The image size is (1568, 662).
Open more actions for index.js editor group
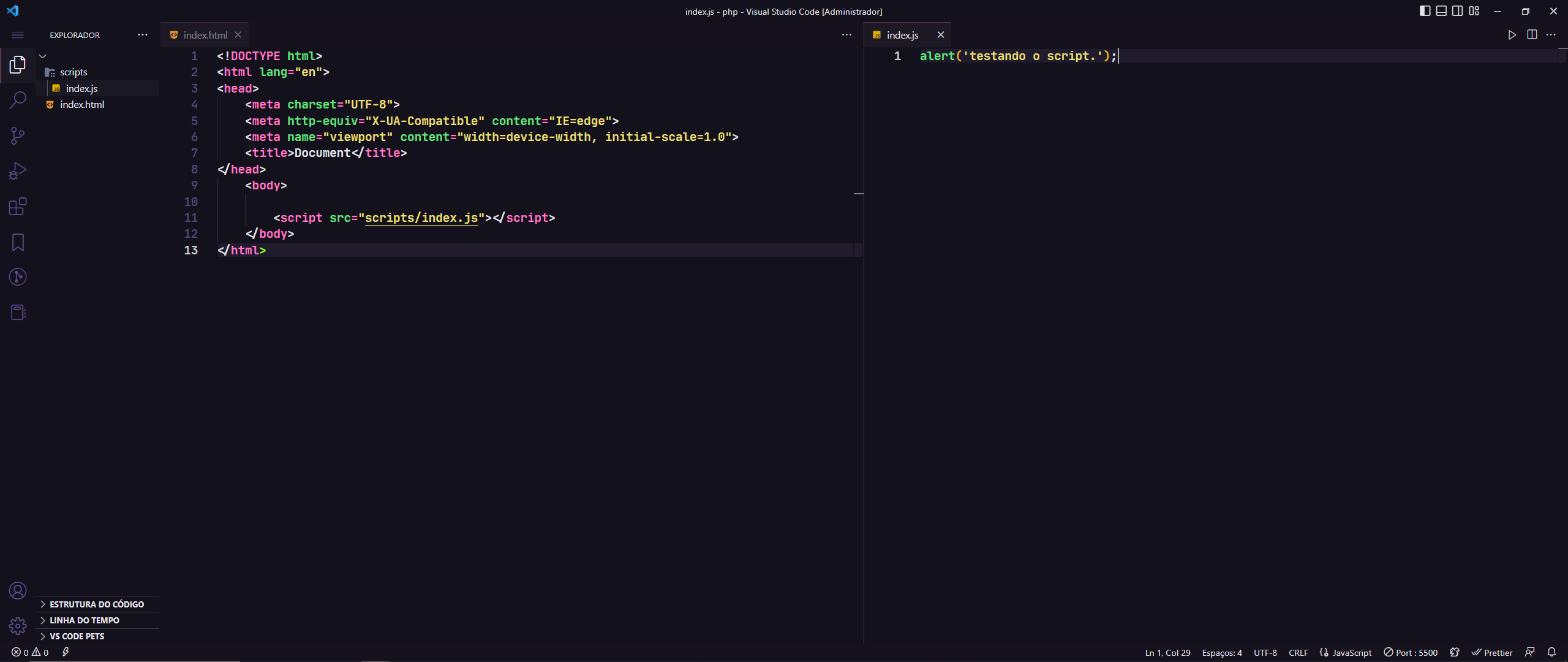tap(1551, 35)
